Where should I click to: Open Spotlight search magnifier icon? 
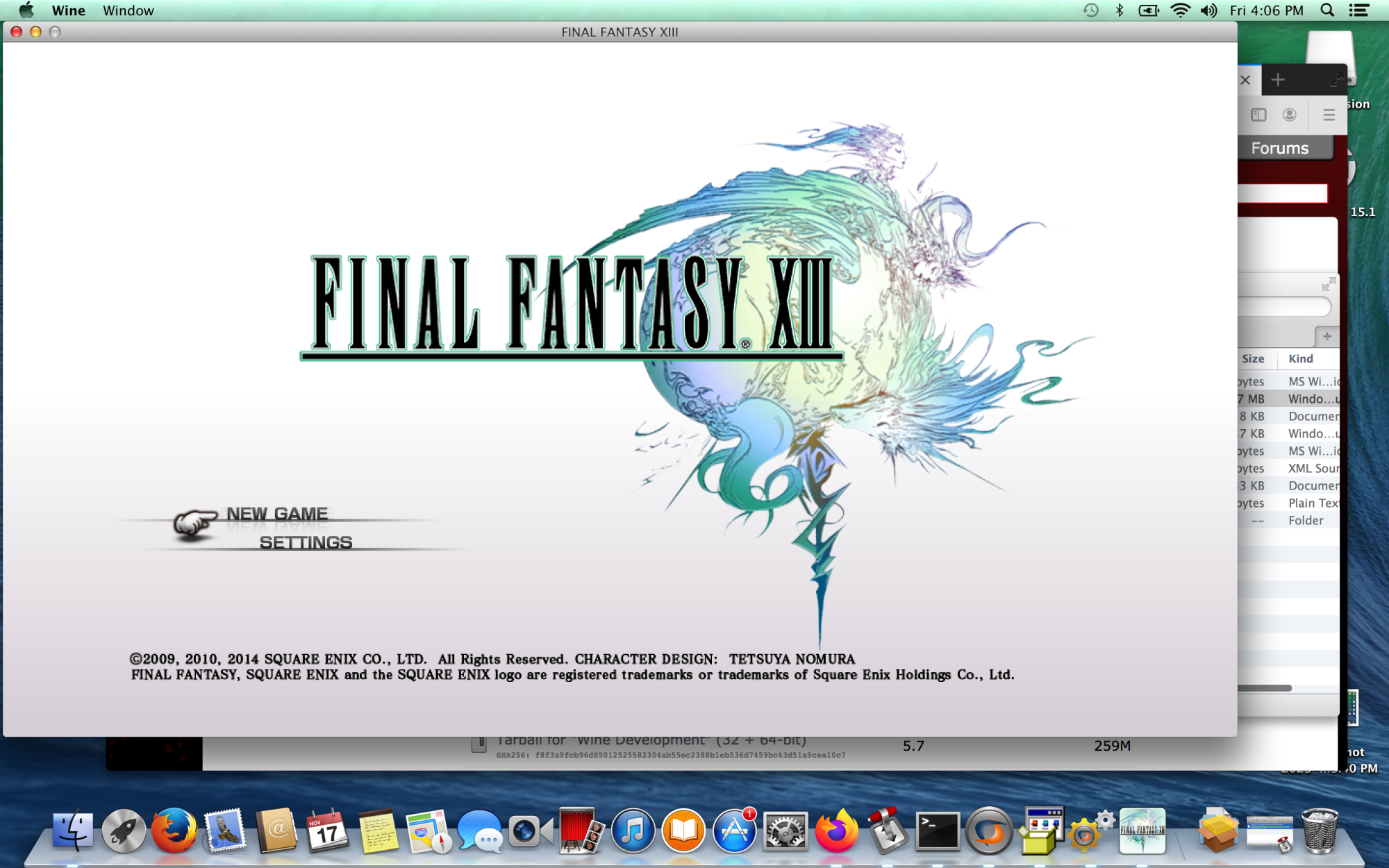pyautogui.click(x=1327, y=10)
